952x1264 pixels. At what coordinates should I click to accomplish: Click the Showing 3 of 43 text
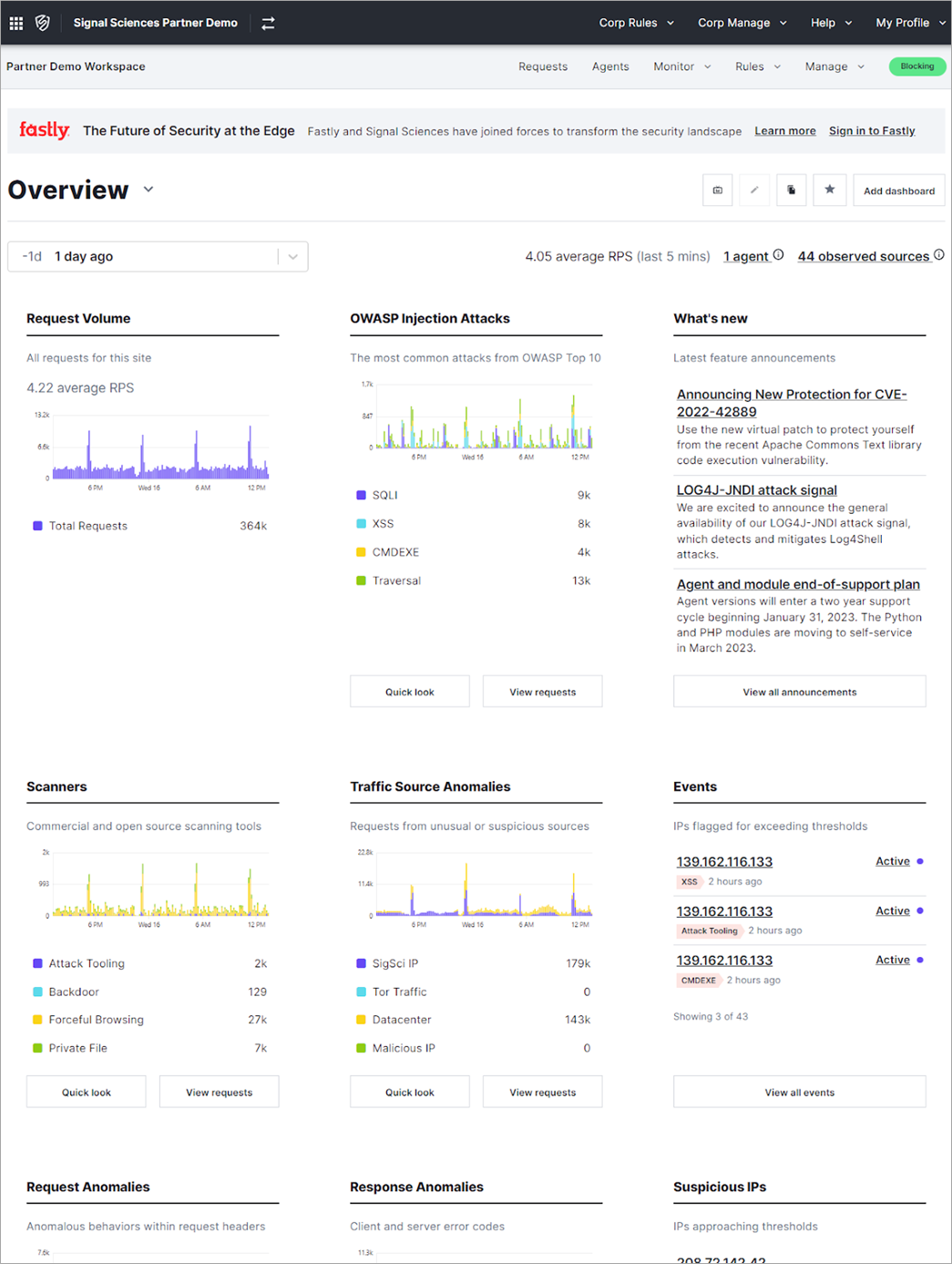(x=711, y=1016)
